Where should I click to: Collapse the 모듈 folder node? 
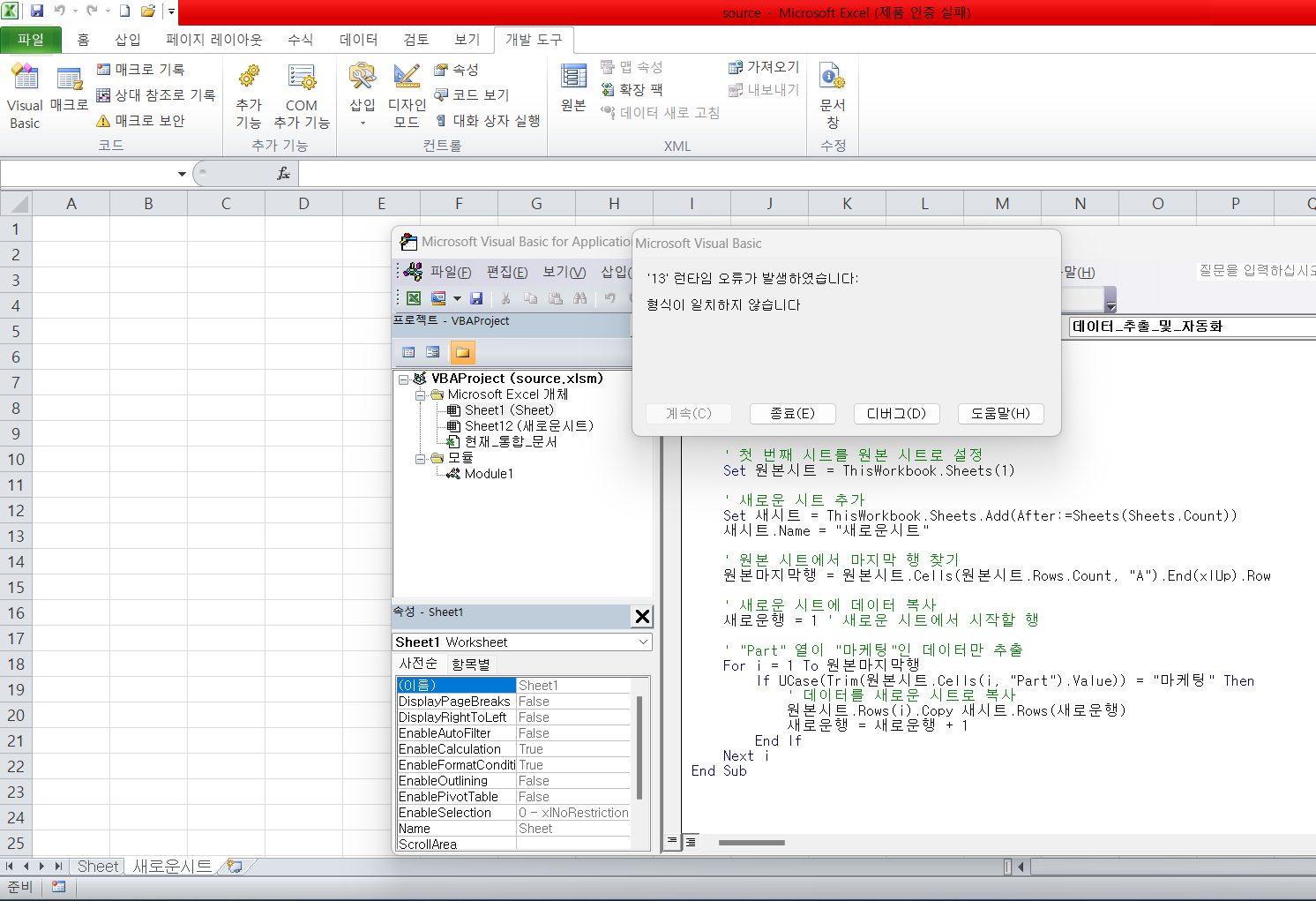421,458
